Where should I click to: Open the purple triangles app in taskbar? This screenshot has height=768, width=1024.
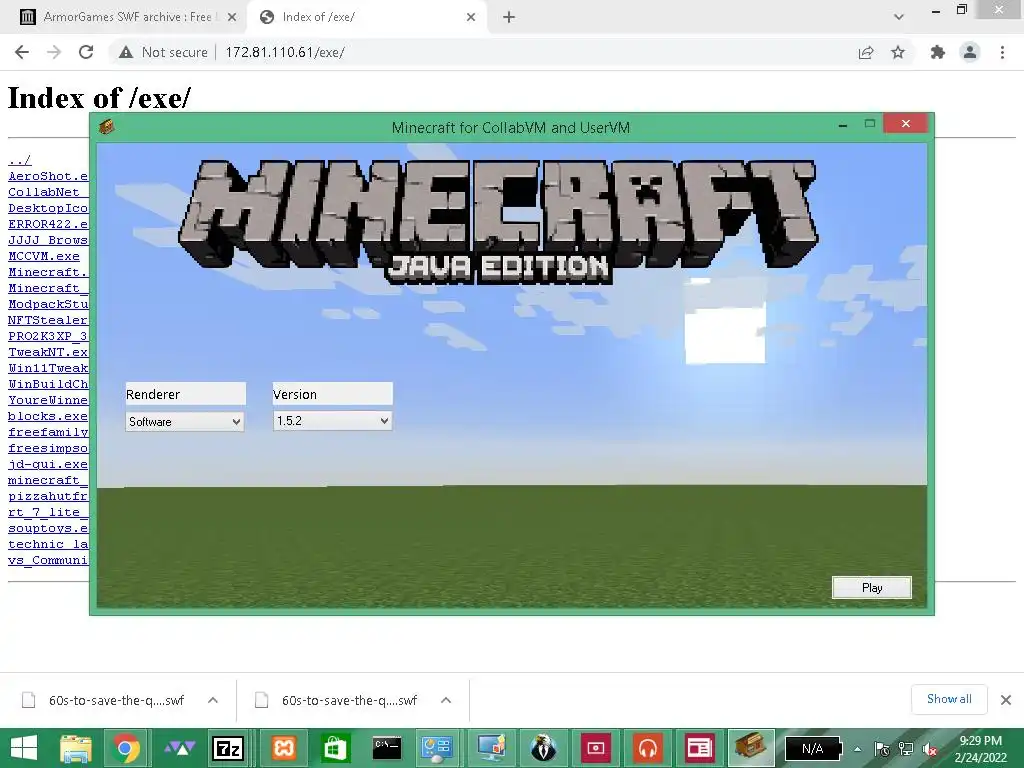point(178,748)
